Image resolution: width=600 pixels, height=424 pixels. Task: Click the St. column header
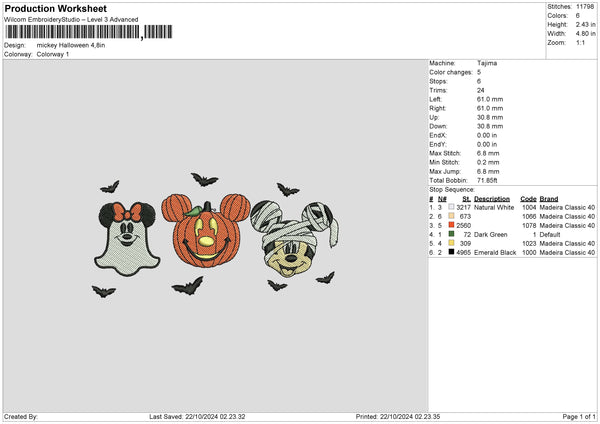click(x=466, y=199)
